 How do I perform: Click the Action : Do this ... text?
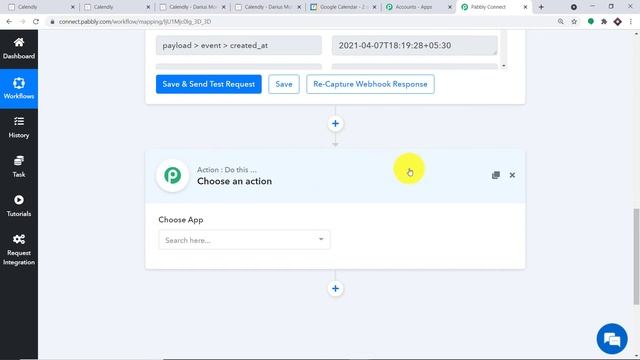[227, 170]
